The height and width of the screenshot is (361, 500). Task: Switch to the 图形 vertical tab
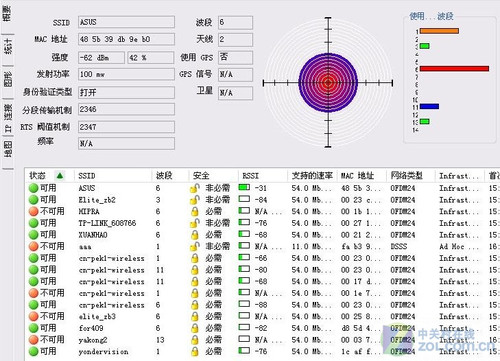tap(7, 79)
